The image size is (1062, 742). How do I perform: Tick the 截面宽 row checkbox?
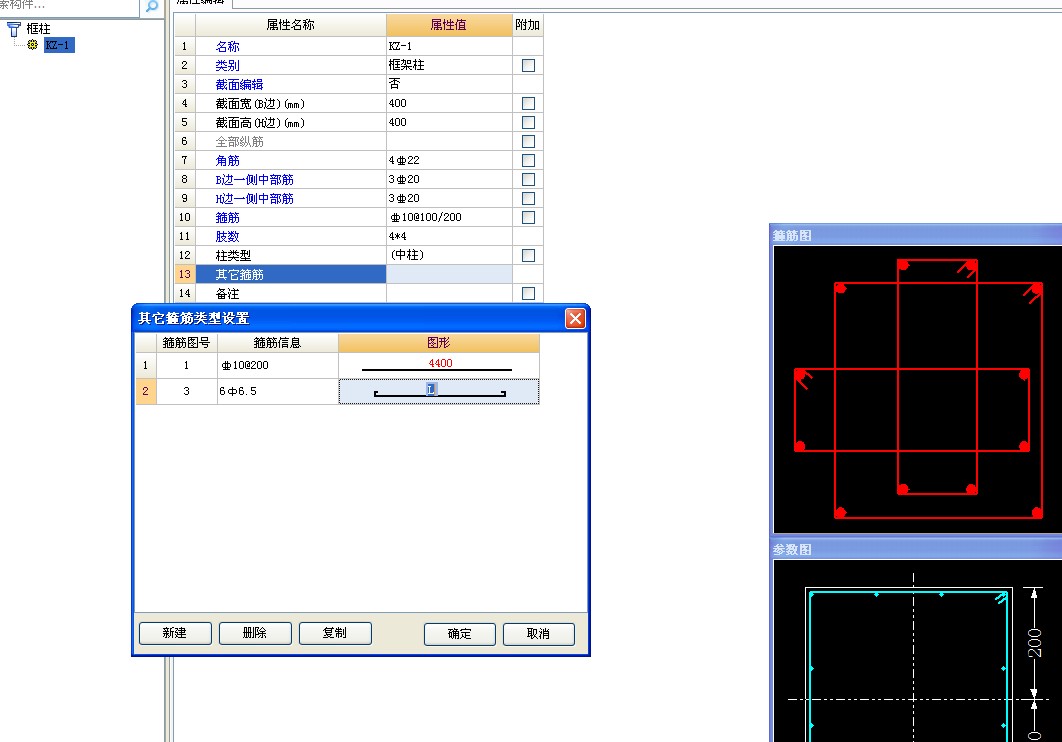pos(528,103)
